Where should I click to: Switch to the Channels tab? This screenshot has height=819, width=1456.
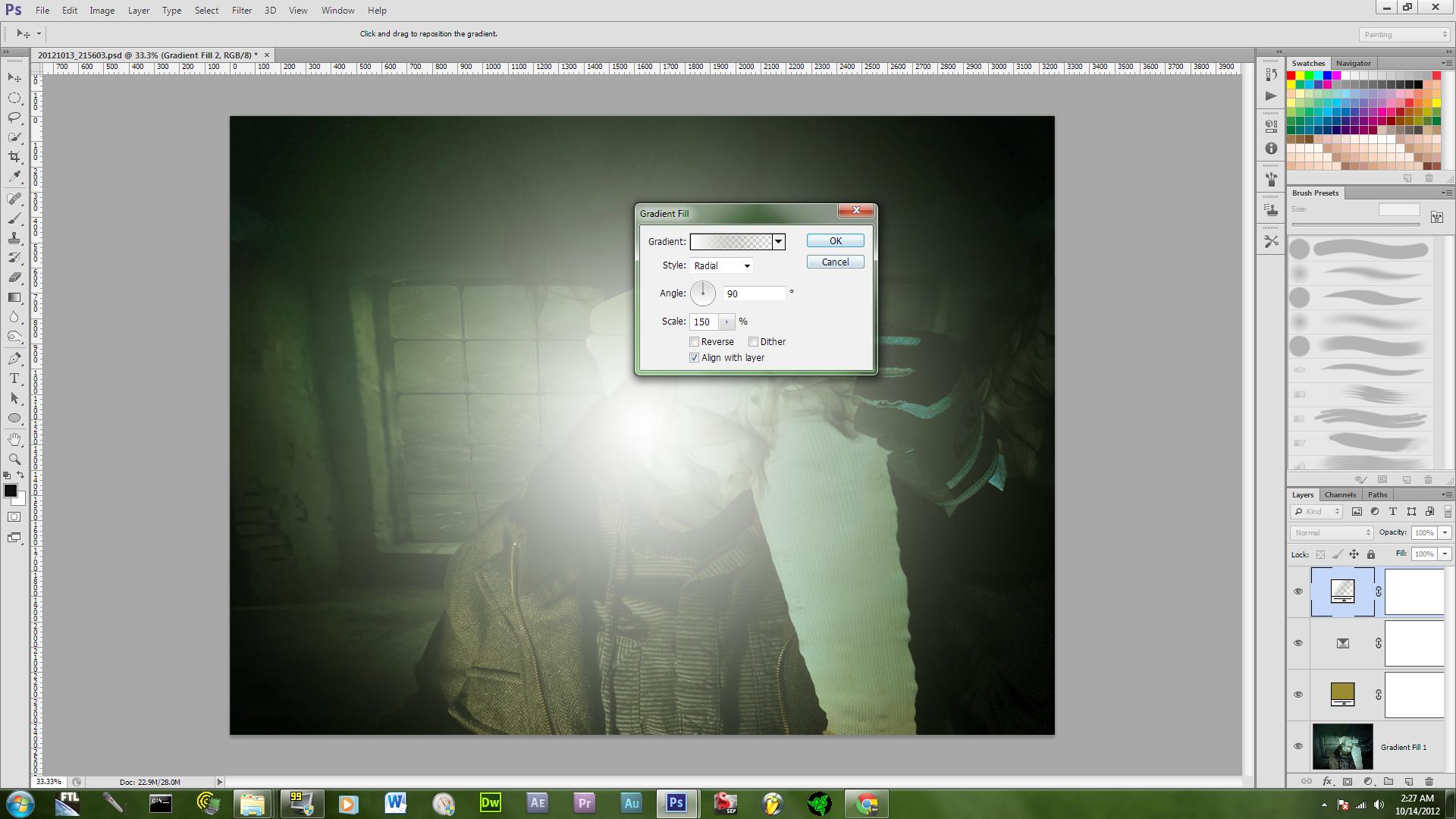(1340, 495)
